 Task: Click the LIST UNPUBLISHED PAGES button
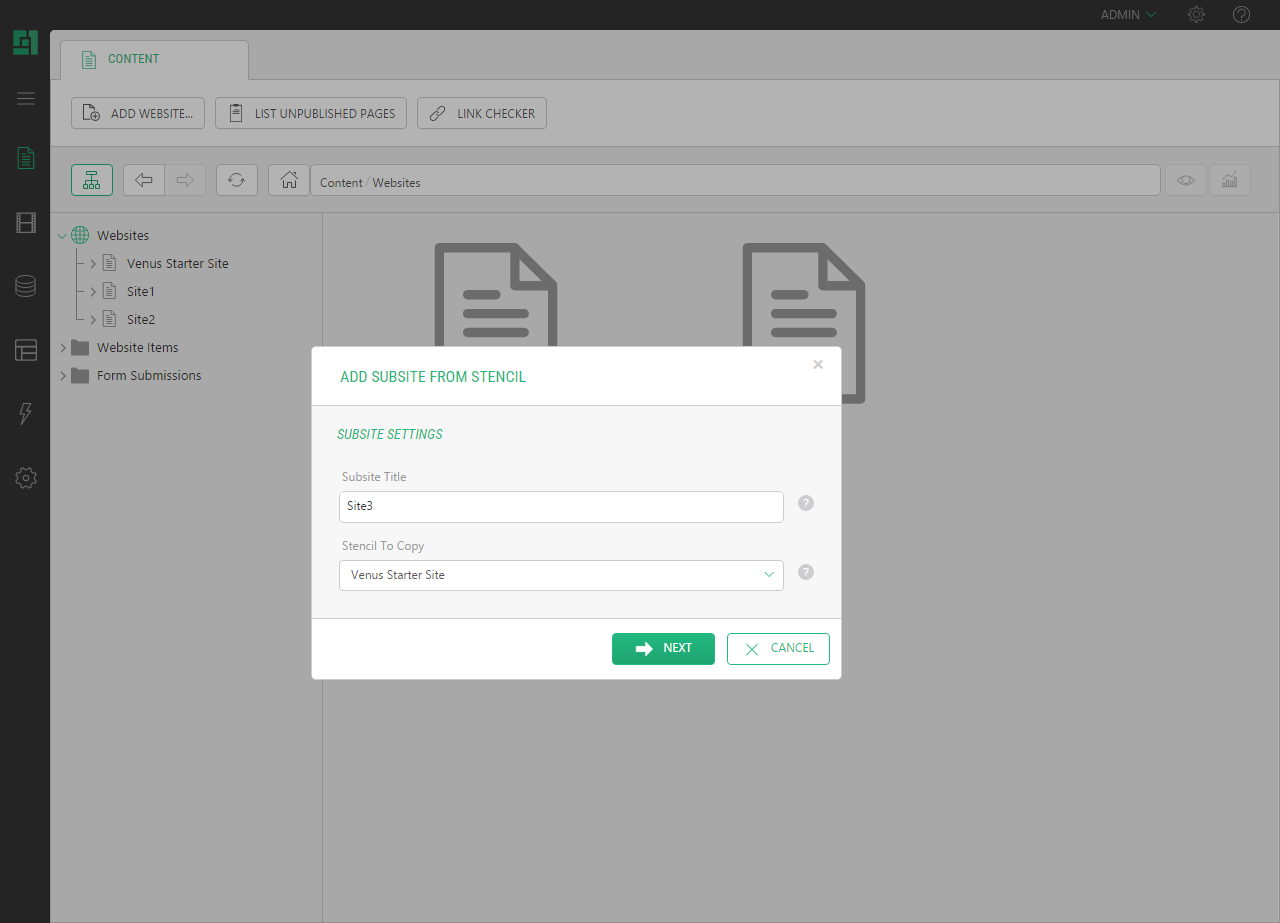[x=312, y=113]
